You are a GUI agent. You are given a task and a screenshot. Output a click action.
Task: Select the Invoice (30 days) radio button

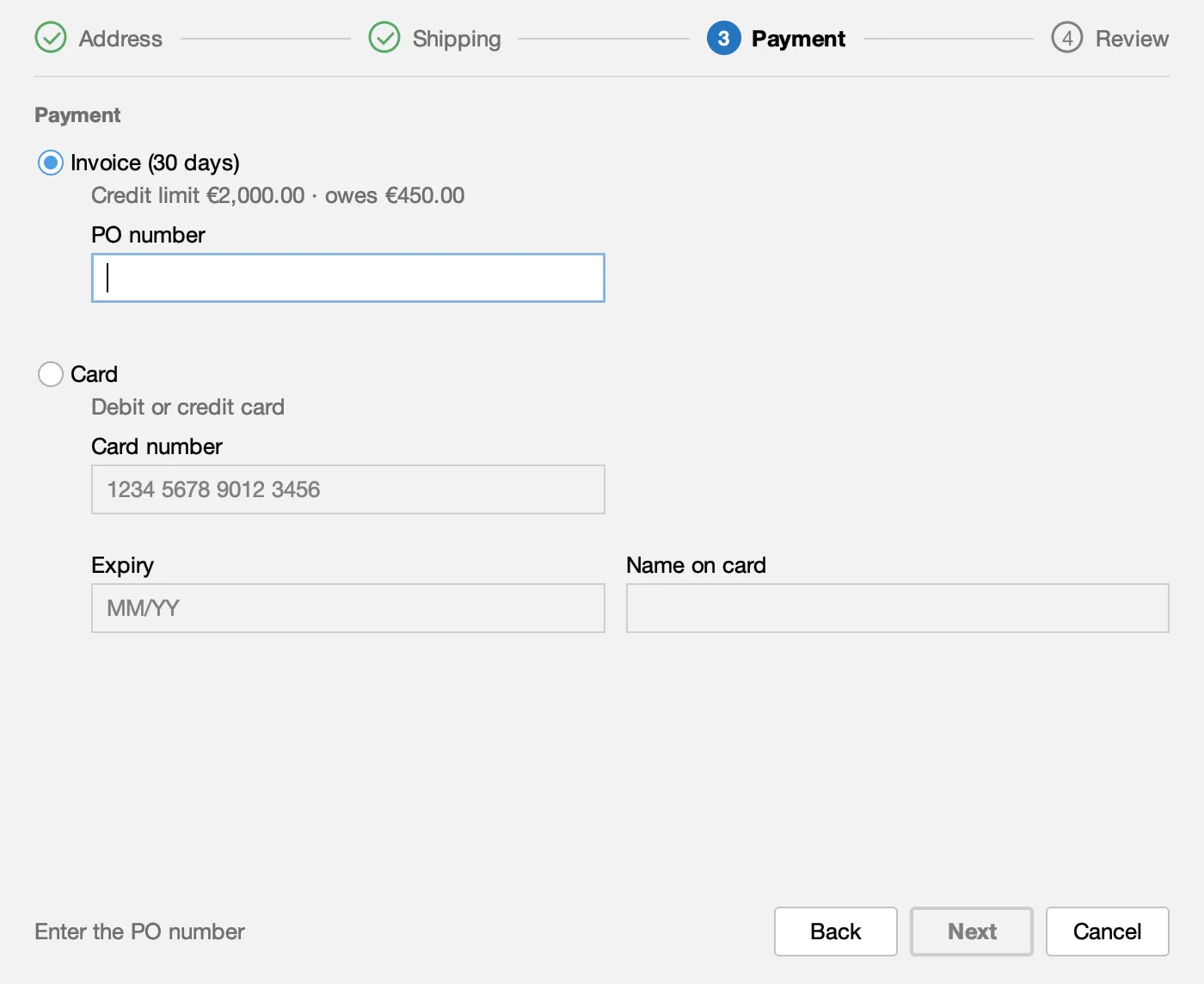tap(51, 163)
